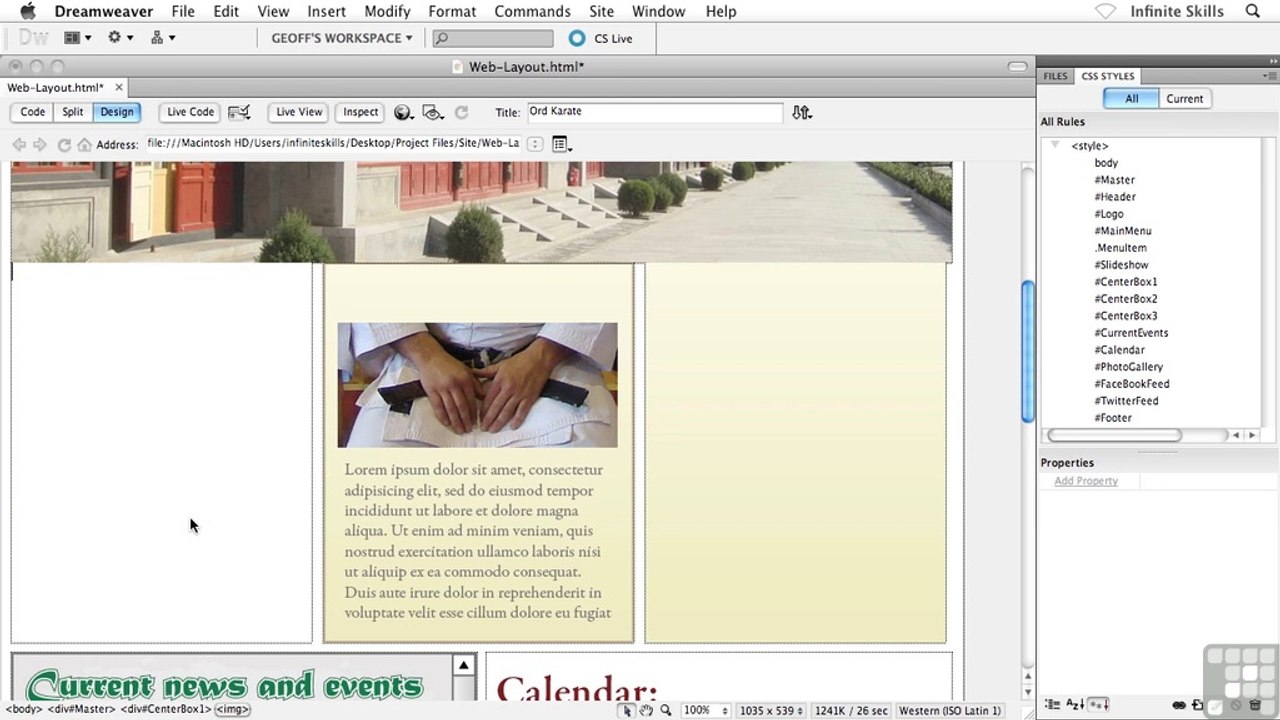Open the Layout menu icon in the application bar
The width and height of the screenshot is (1280, 720).
pos(77,38)
